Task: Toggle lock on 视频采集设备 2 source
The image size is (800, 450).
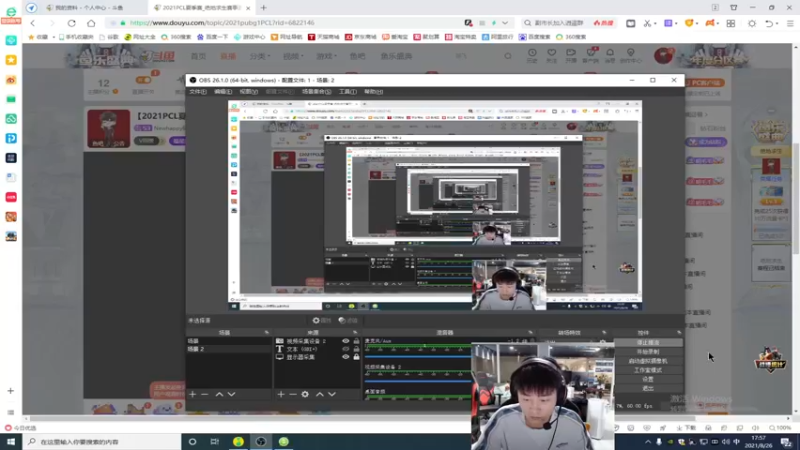Action: [x=356, y=341]
